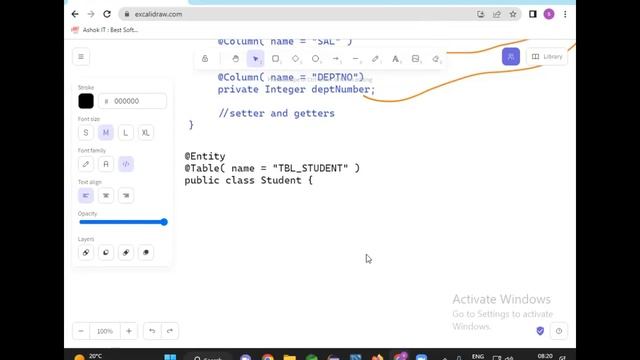The height and width of the screenshot is (360, 640).
Task: Share this page from address bar
Action: click(497, 14)
